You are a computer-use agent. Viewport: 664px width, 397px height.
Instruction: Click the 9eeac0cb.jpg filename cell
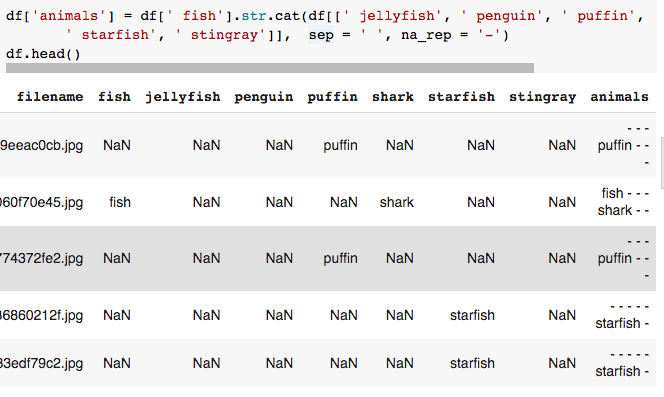point(42,146)
